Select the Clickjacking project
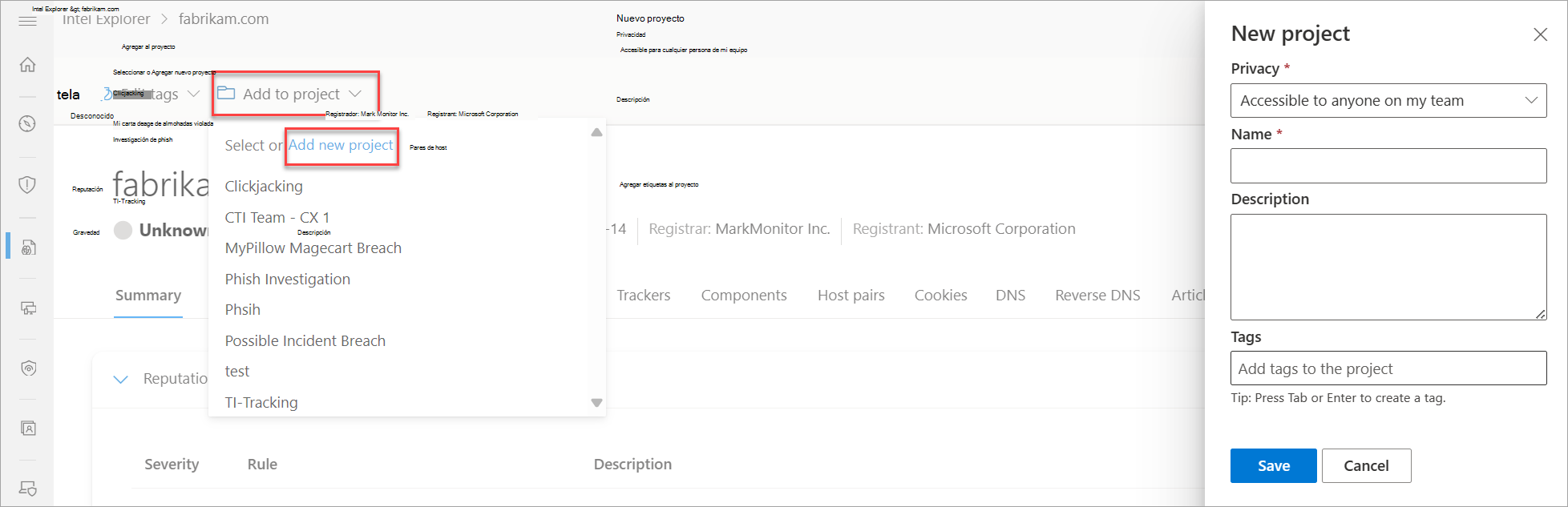 coord(264,187)
